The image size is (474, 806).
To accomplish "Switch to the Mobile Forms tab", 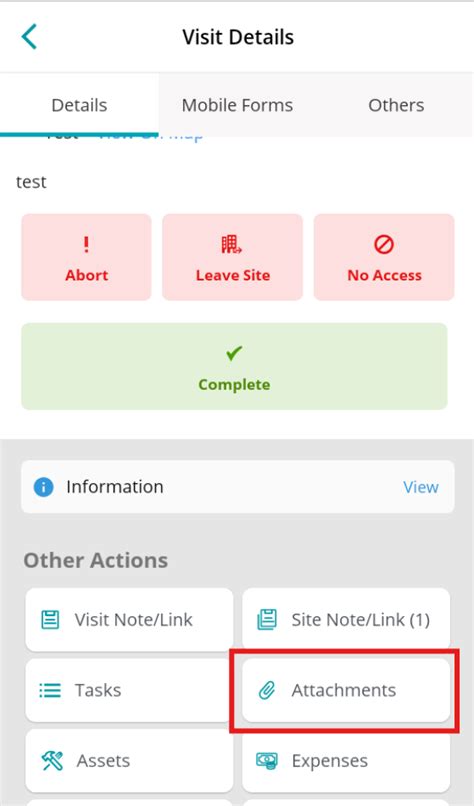I will [x=237, y=105].
